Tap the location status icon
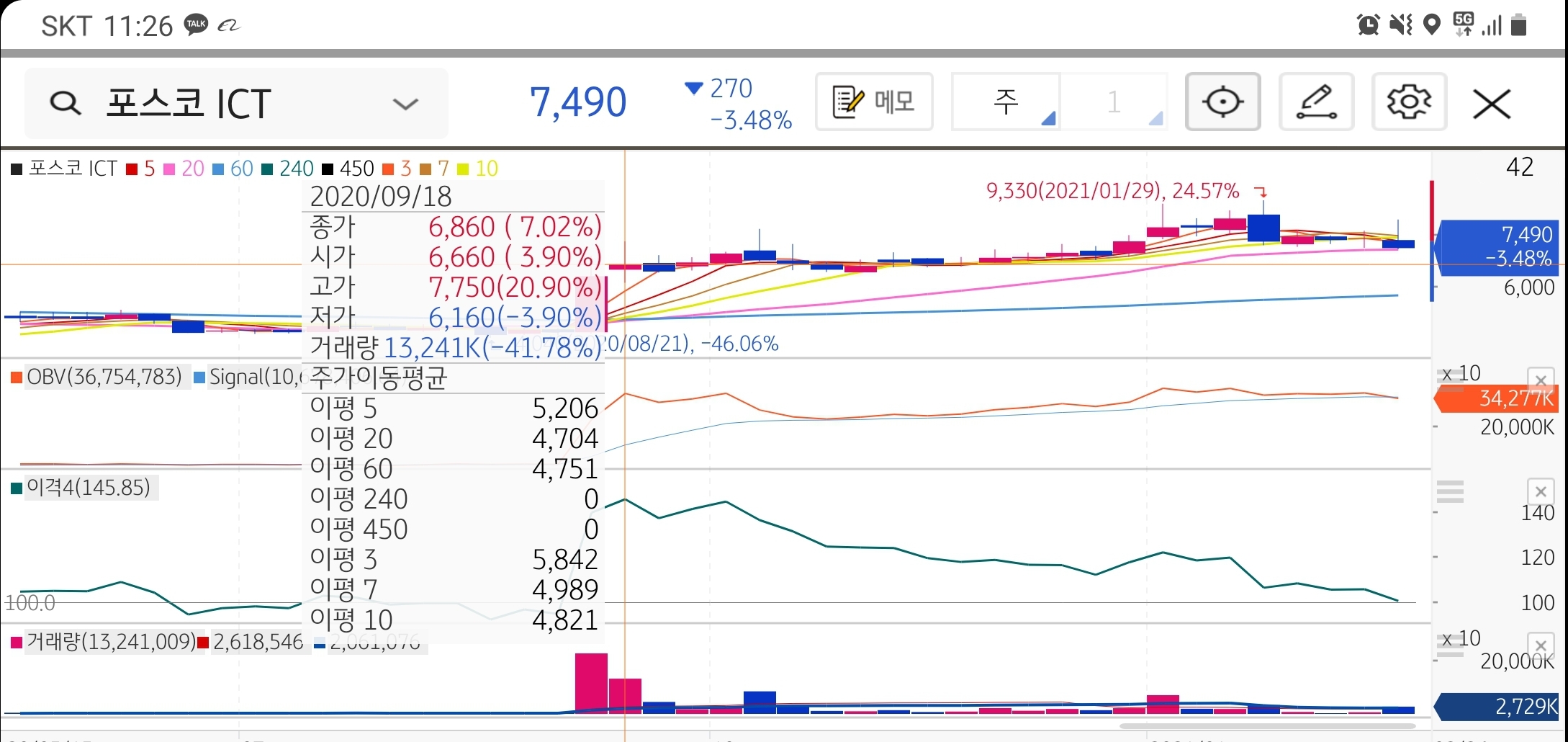 1432,25
